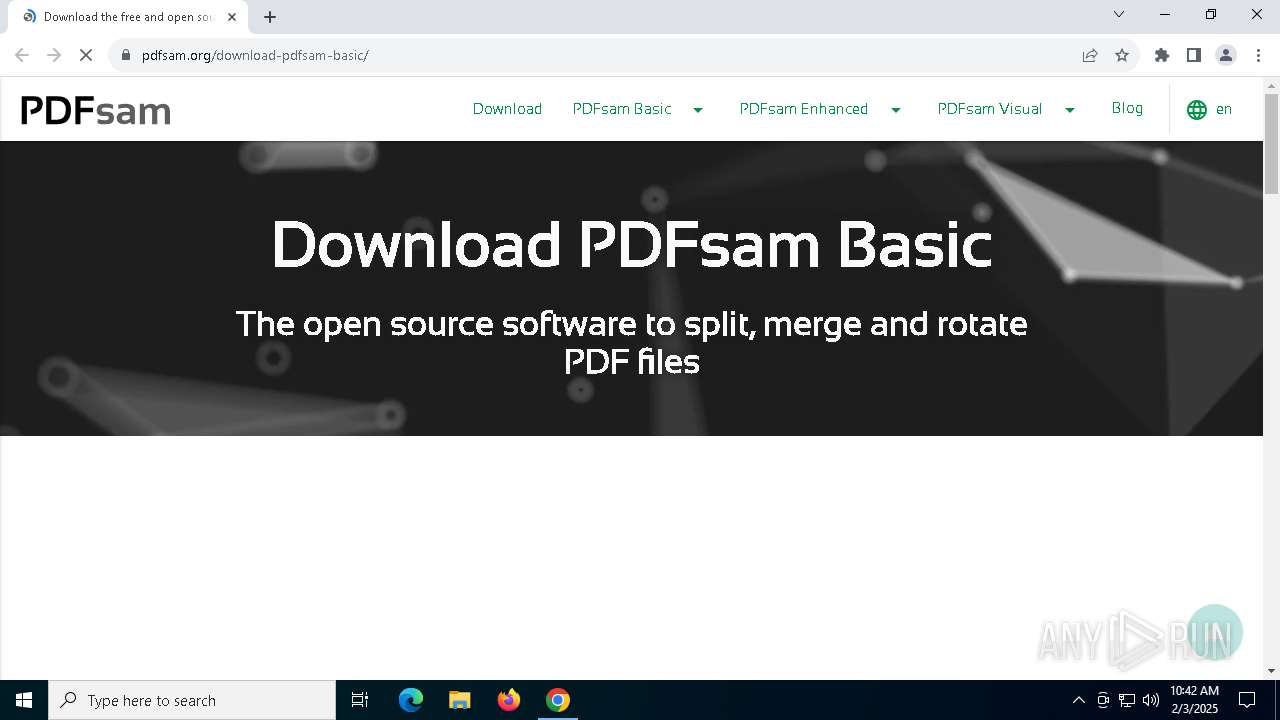
Task: Open the volume tray icon
Action: 1151,700
